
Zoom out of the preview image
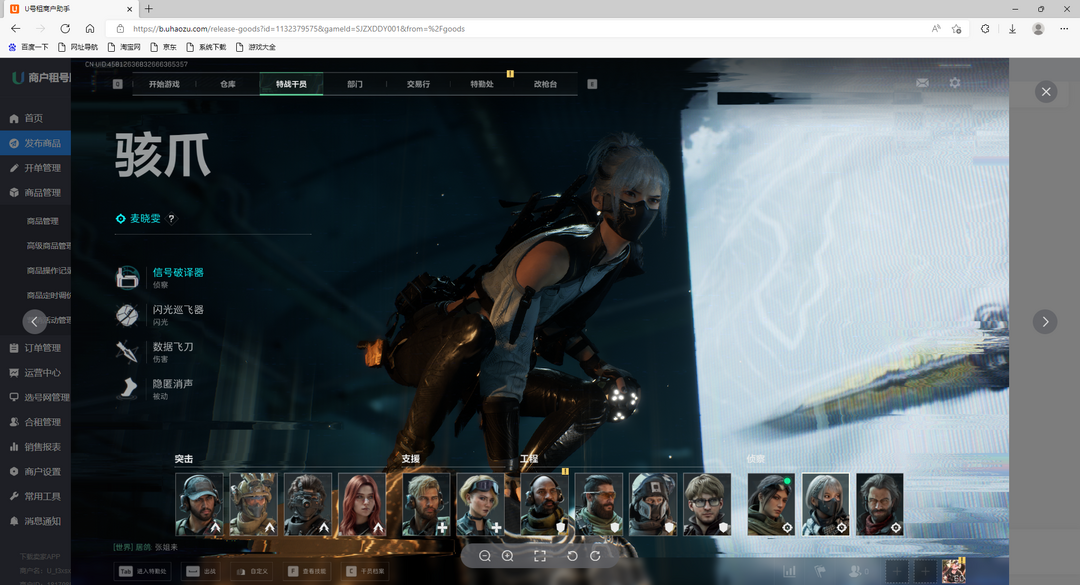[485, 556]
